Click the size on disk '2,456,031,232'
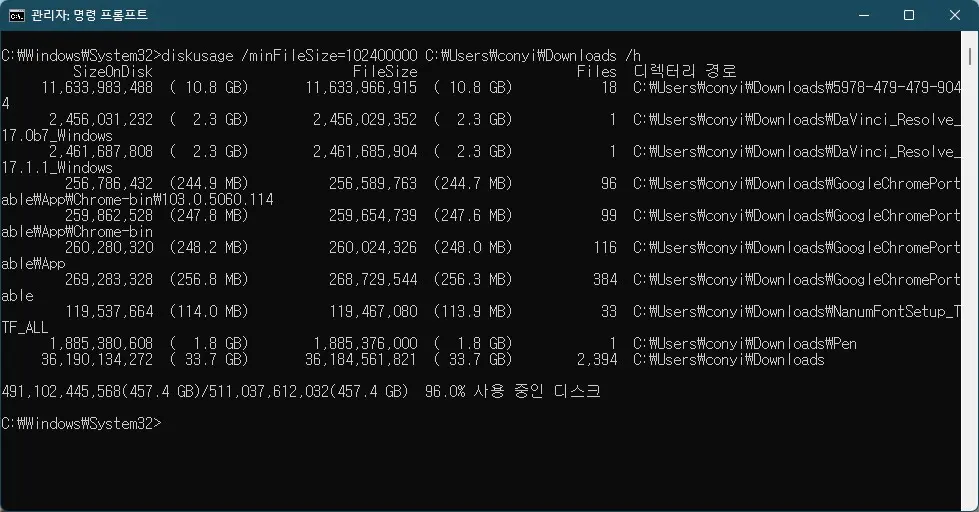This screenshot has height=512, width=979. (101, 120)
